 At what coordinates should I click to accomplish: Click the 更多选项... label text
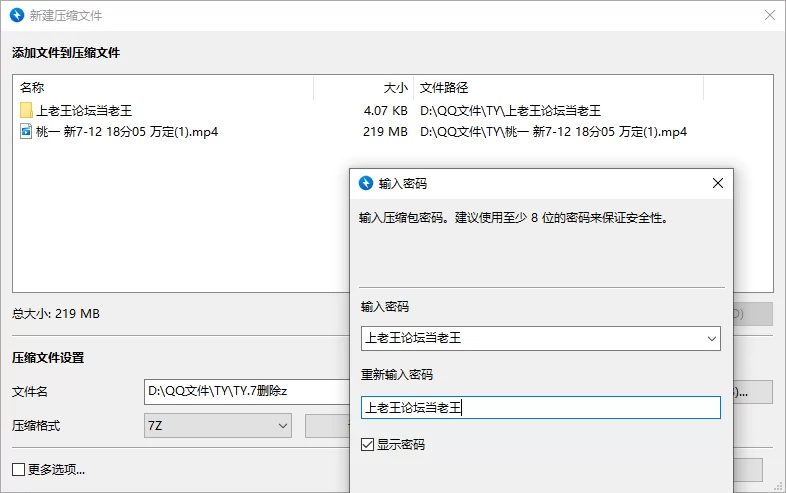56,470
